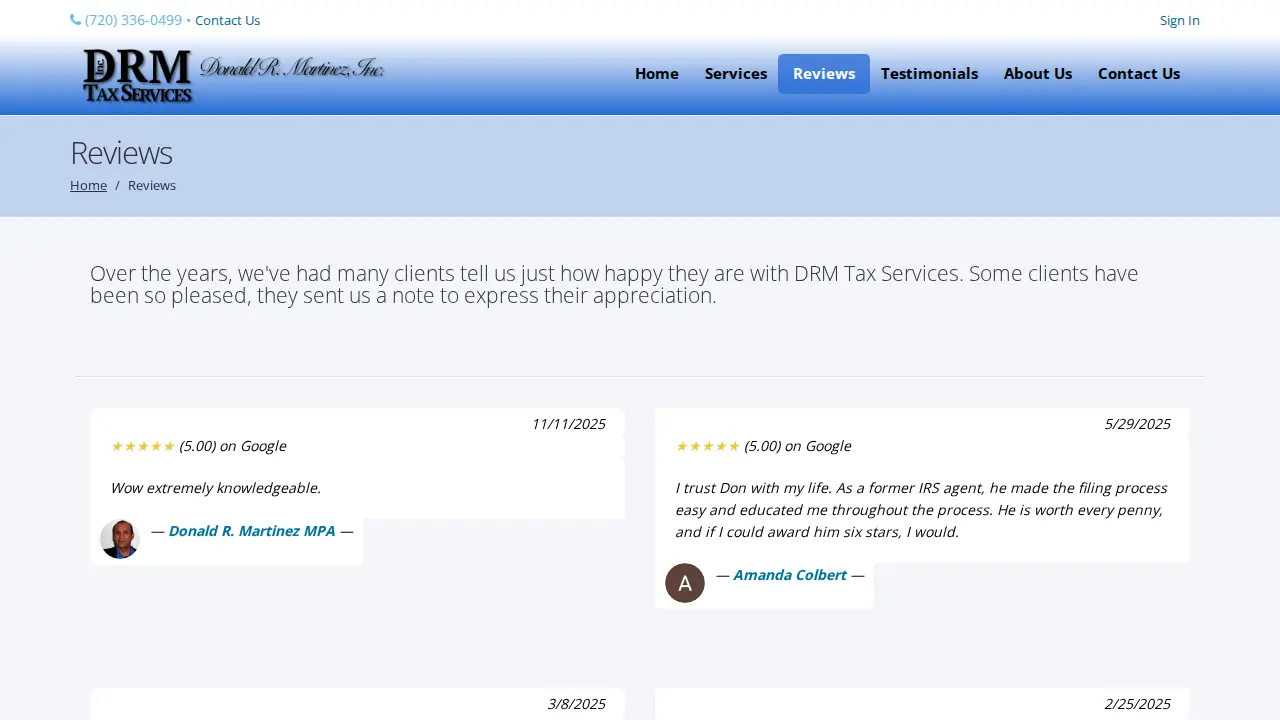Click the 3/8/2025 review date
The width and height of the screenshot is (1280, 720).
pyautogui.click(x=576, y=704)
